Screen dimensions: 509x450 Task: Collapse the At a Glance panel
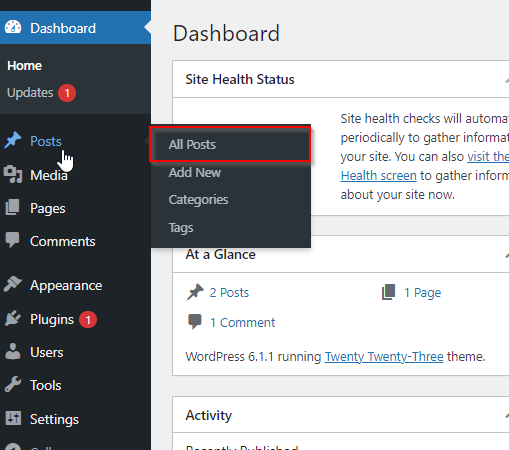click(x=506, y=255)
